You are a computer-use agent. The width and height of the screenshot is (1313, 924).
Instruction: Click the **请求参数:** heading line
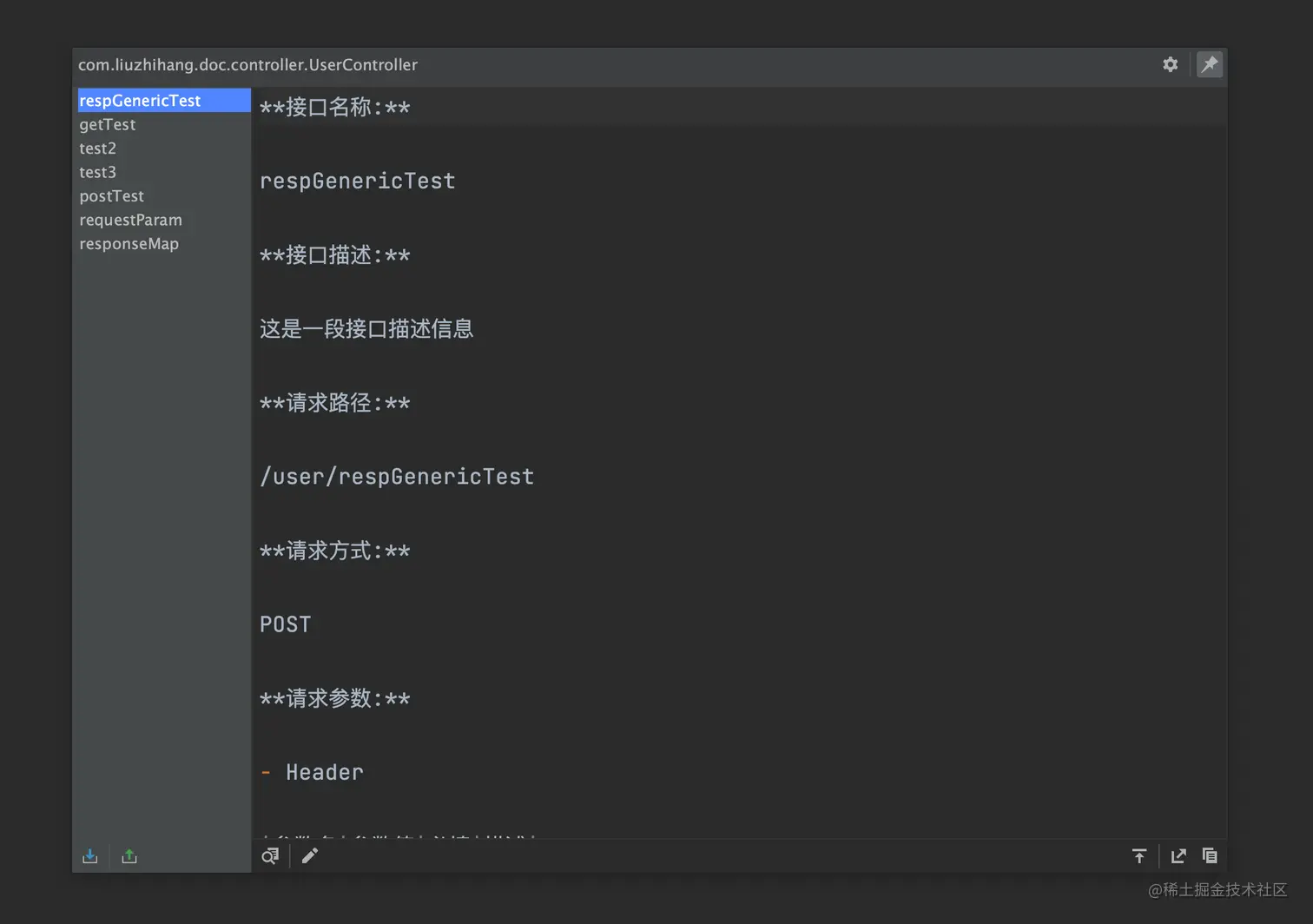click(334, 698)
